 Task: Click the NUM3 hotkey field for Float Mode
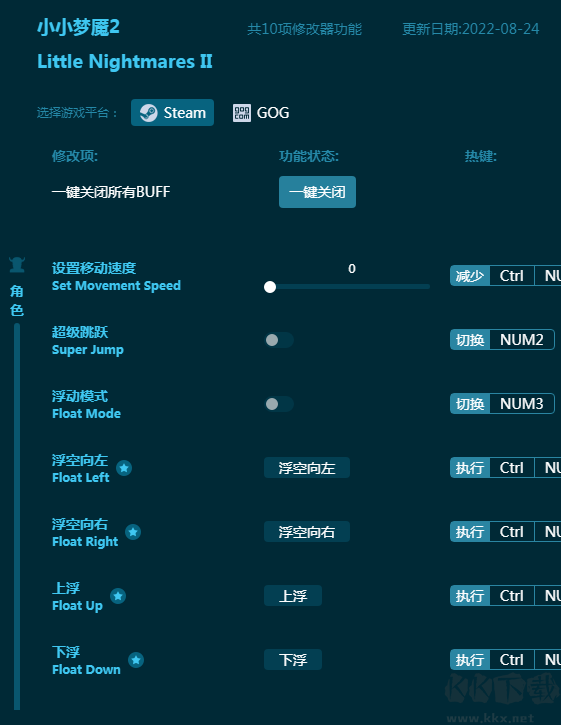(522, 404)
